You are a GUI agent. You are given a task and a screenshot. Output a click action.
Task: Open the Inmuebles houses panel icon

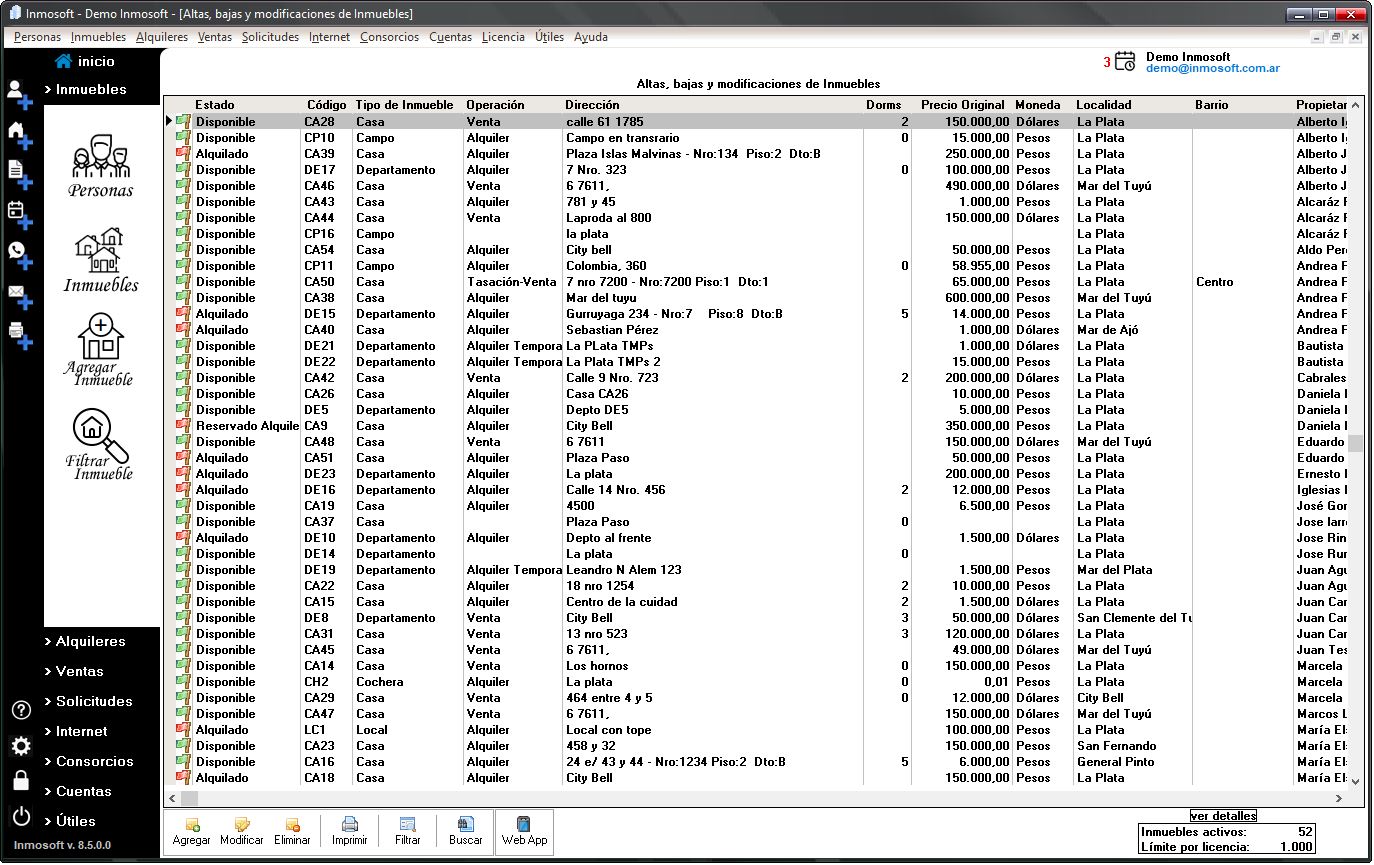[x=101, y=260]
